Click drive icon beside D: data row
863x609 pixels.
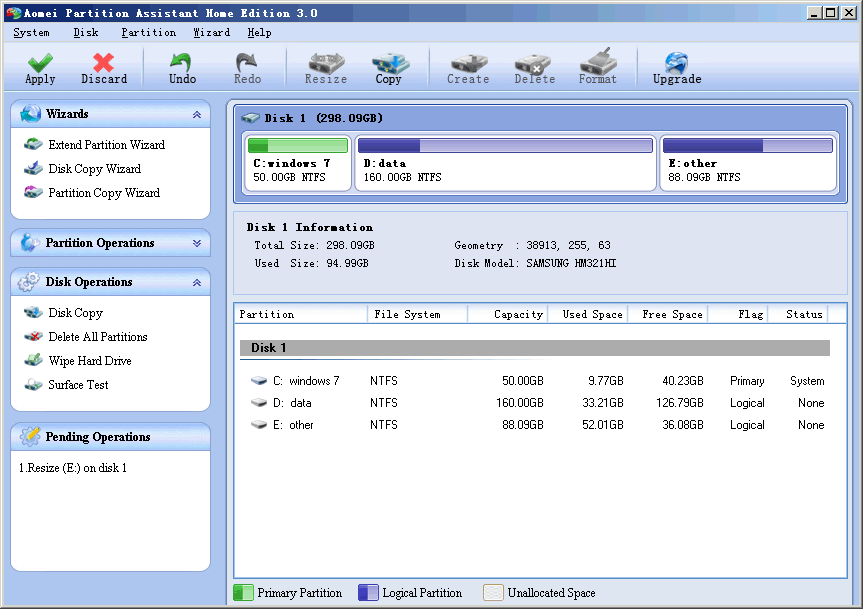point(259,402)
